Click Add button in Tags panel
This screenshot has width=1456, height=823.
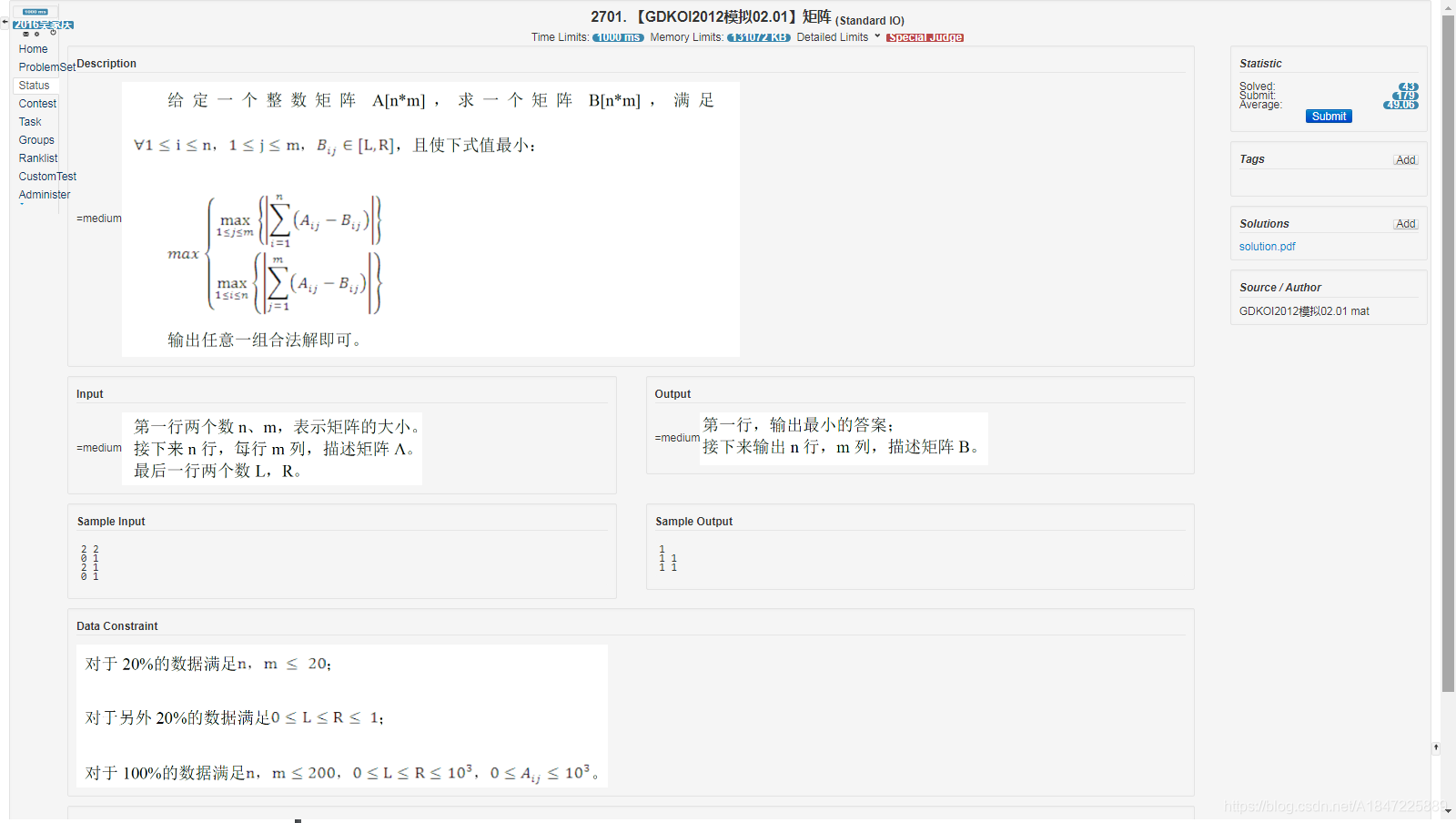pyautogui.click(x=1406, y=160)
